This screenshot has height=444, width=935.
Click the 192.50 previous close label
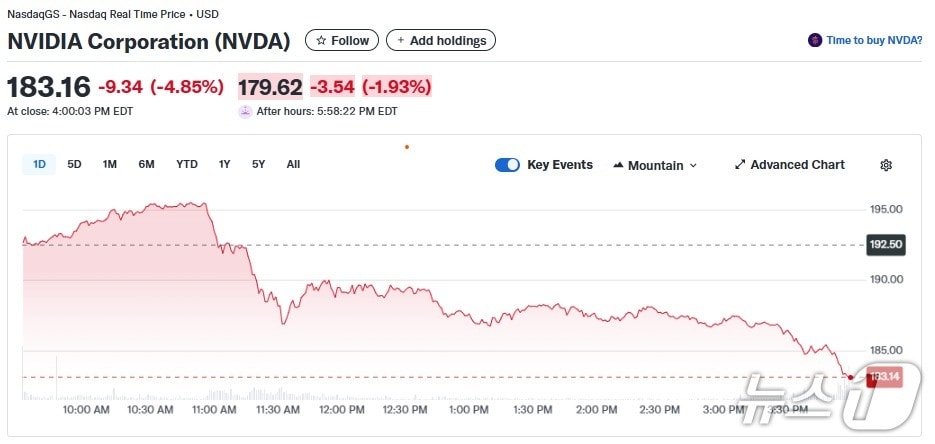point(886,244)
